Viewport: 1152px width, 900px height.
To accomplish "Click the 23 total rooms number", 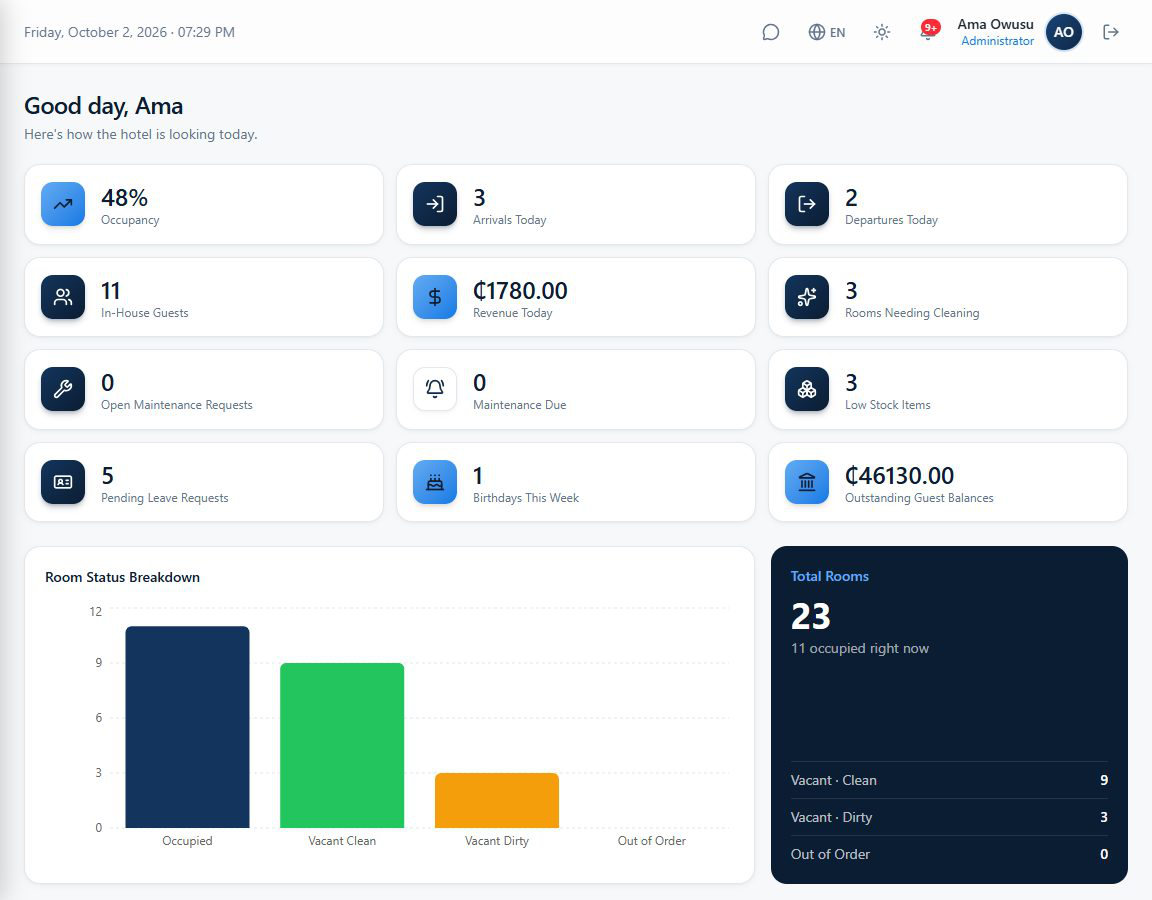I will (x=810, y=616).
